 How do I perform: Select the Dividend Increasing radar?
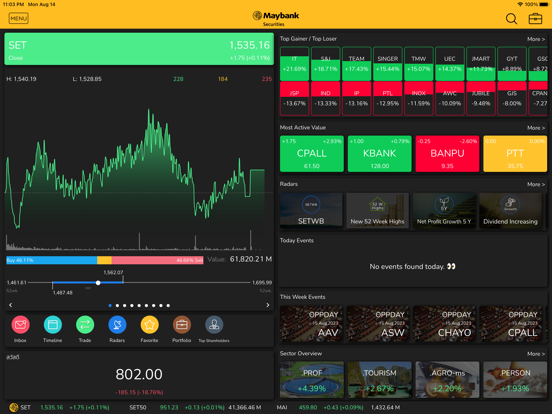click(510, 210)
